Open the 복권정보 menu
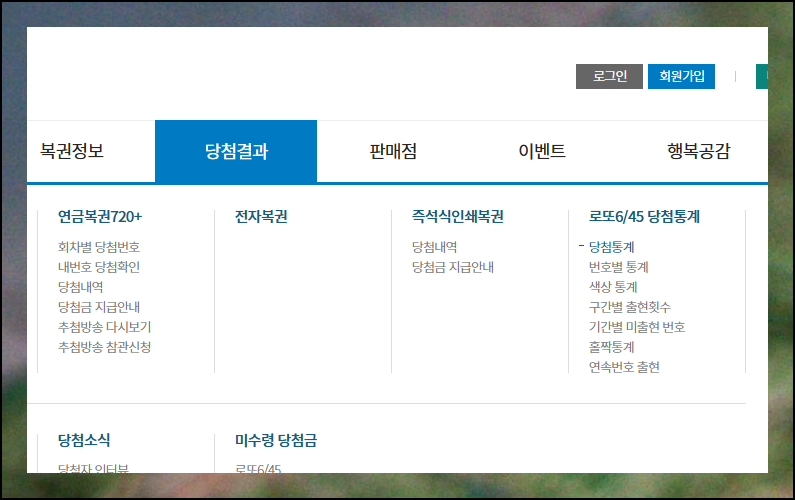 tap(72, 151)
